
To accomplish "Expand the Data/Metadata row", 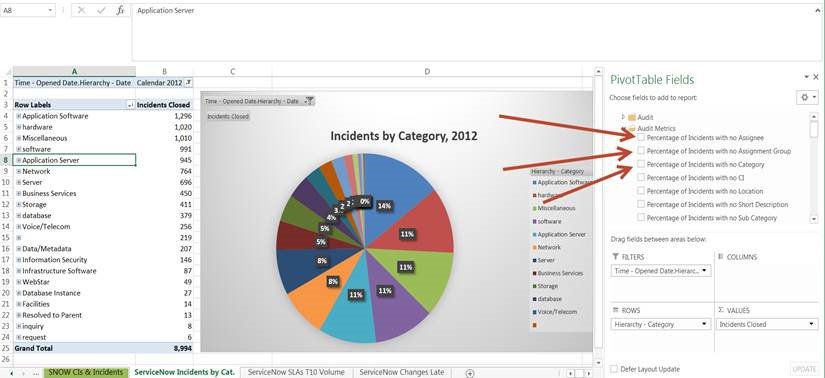I will (18, 249).
